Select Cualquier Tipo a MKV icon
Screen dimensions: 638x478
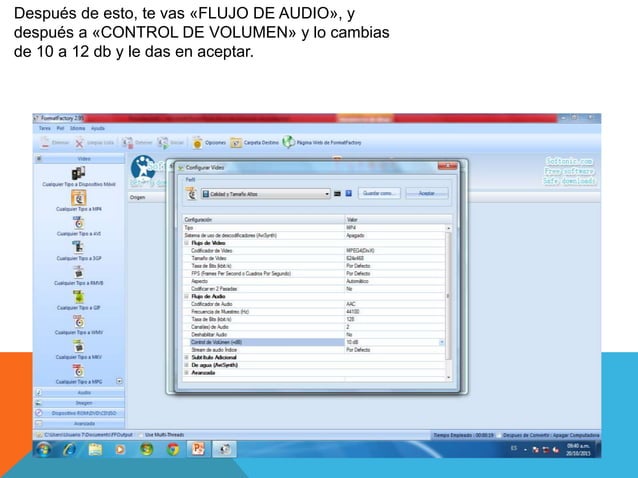[79, 347]
